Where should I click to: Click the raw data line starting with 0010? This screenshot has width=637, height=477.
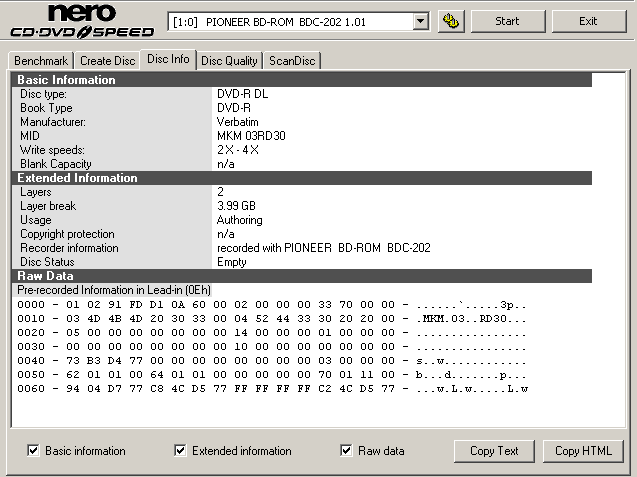272,319
